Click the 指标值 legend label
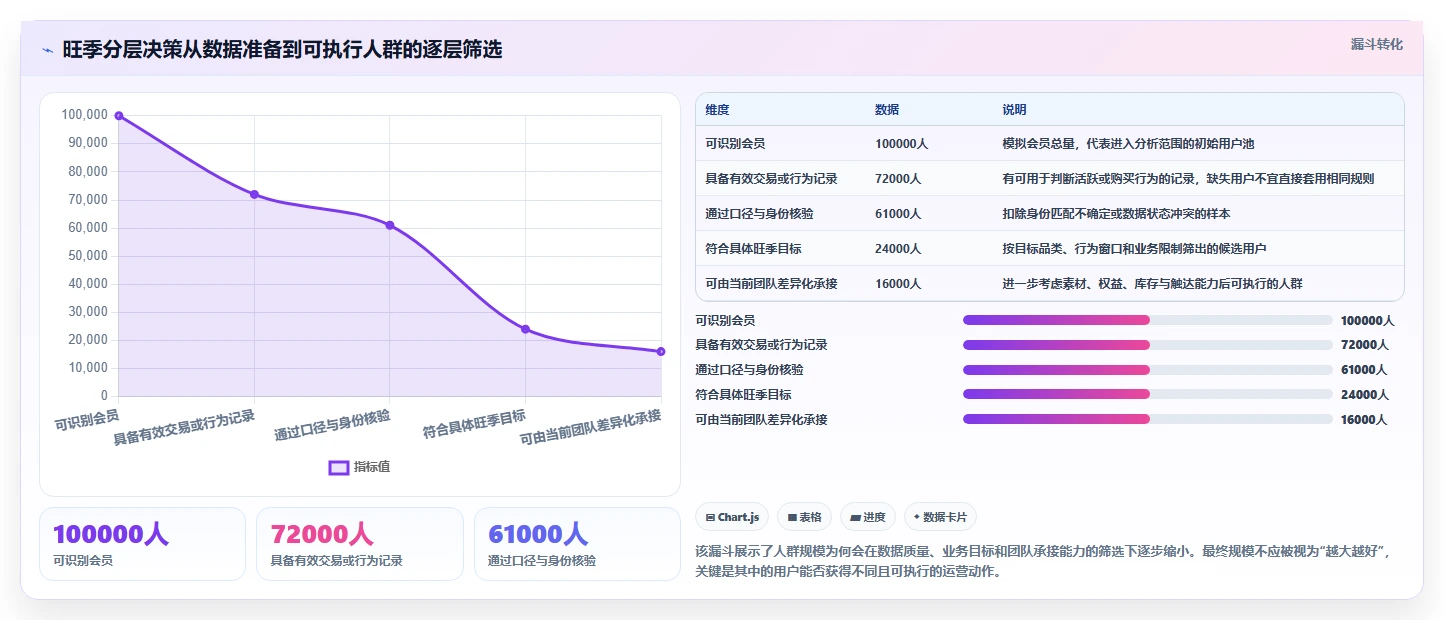 tap(372, 467)
